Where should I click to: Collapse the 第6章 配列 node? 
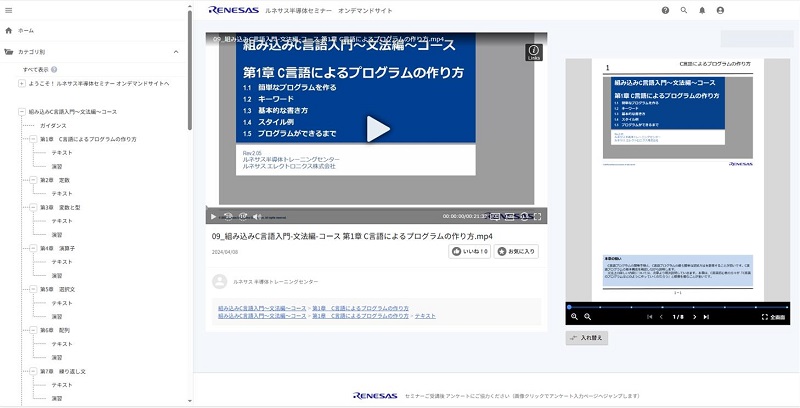[33, 330]
